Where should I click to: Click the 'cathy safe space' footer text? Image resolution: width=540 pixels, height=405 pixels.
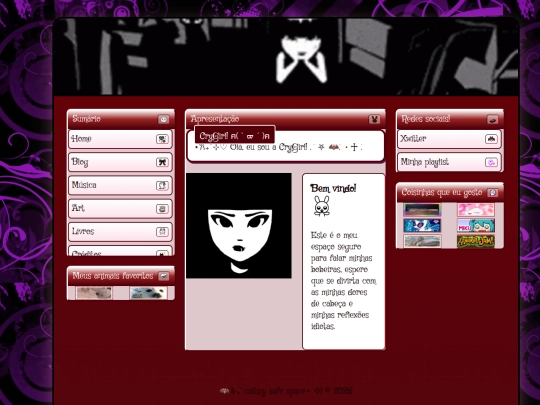click(286, 391)
